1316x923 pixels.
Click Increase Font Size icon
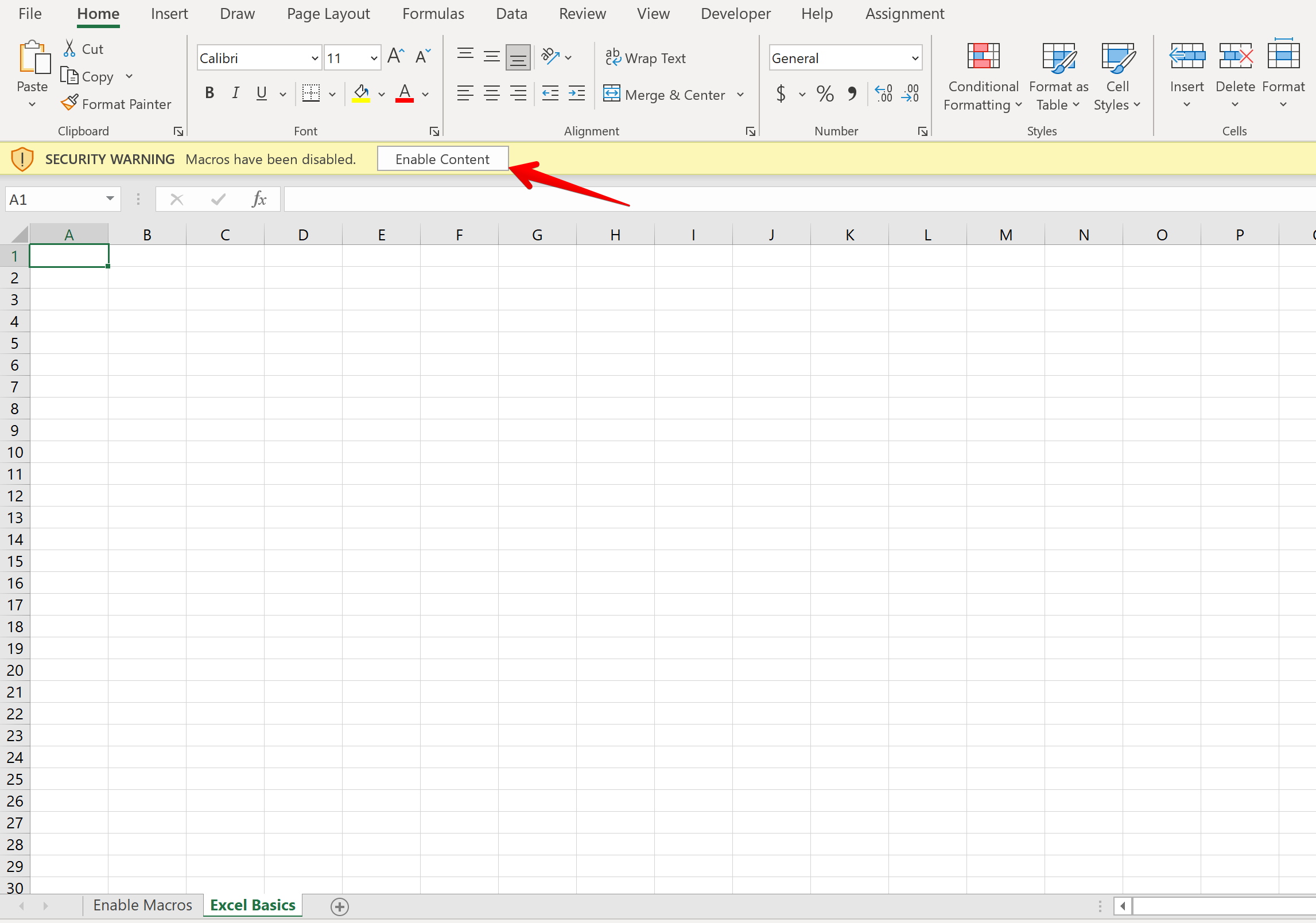395,57
